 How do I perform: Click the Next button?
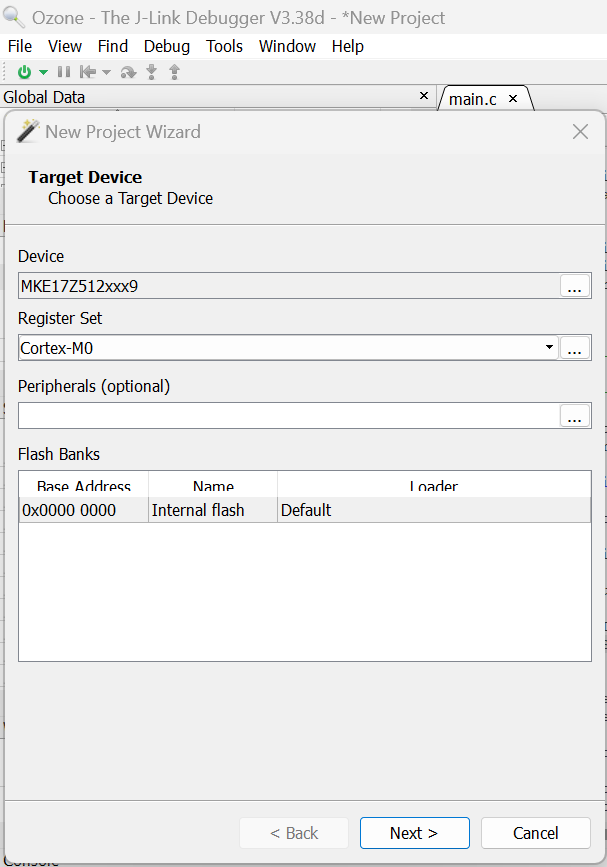[x=414, y=833]
